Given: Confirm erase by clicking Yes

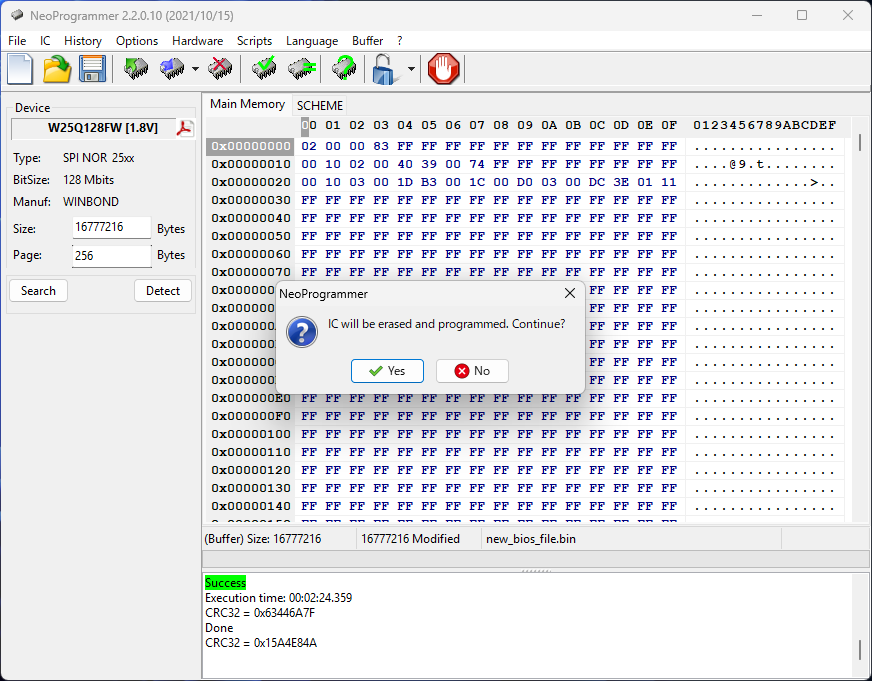Looking at the screenshot, I should [387, 371].
